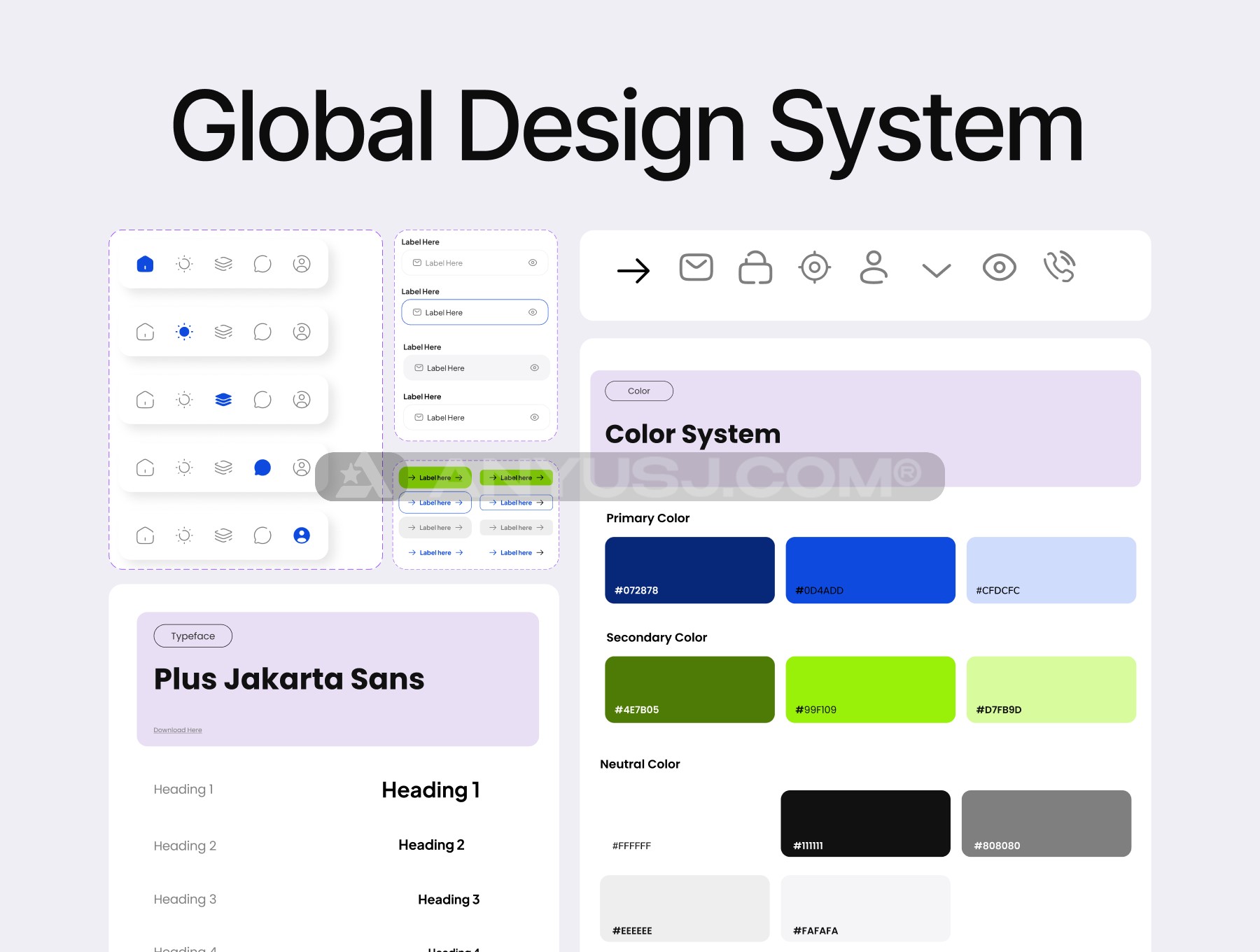Image resolution: width=1260 pixels, height=952 pixels.
Task: Click the 'Plus Jakarta Sans' typeface title
Action: point(289,679)
